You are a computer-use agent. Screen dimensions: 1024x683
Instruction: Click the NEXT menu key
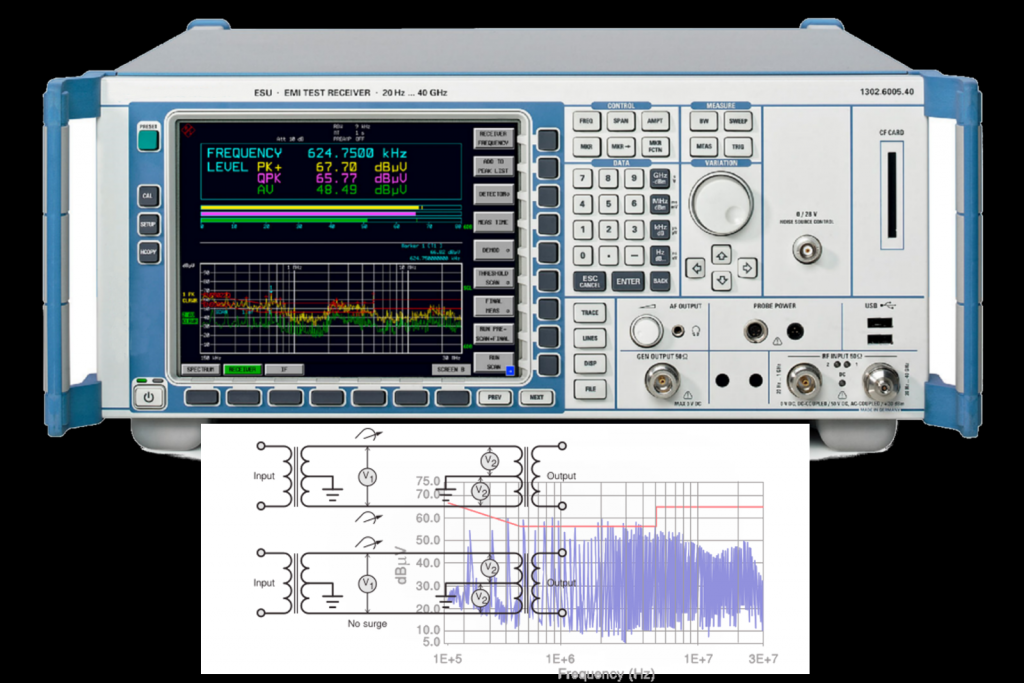[536, 397]
